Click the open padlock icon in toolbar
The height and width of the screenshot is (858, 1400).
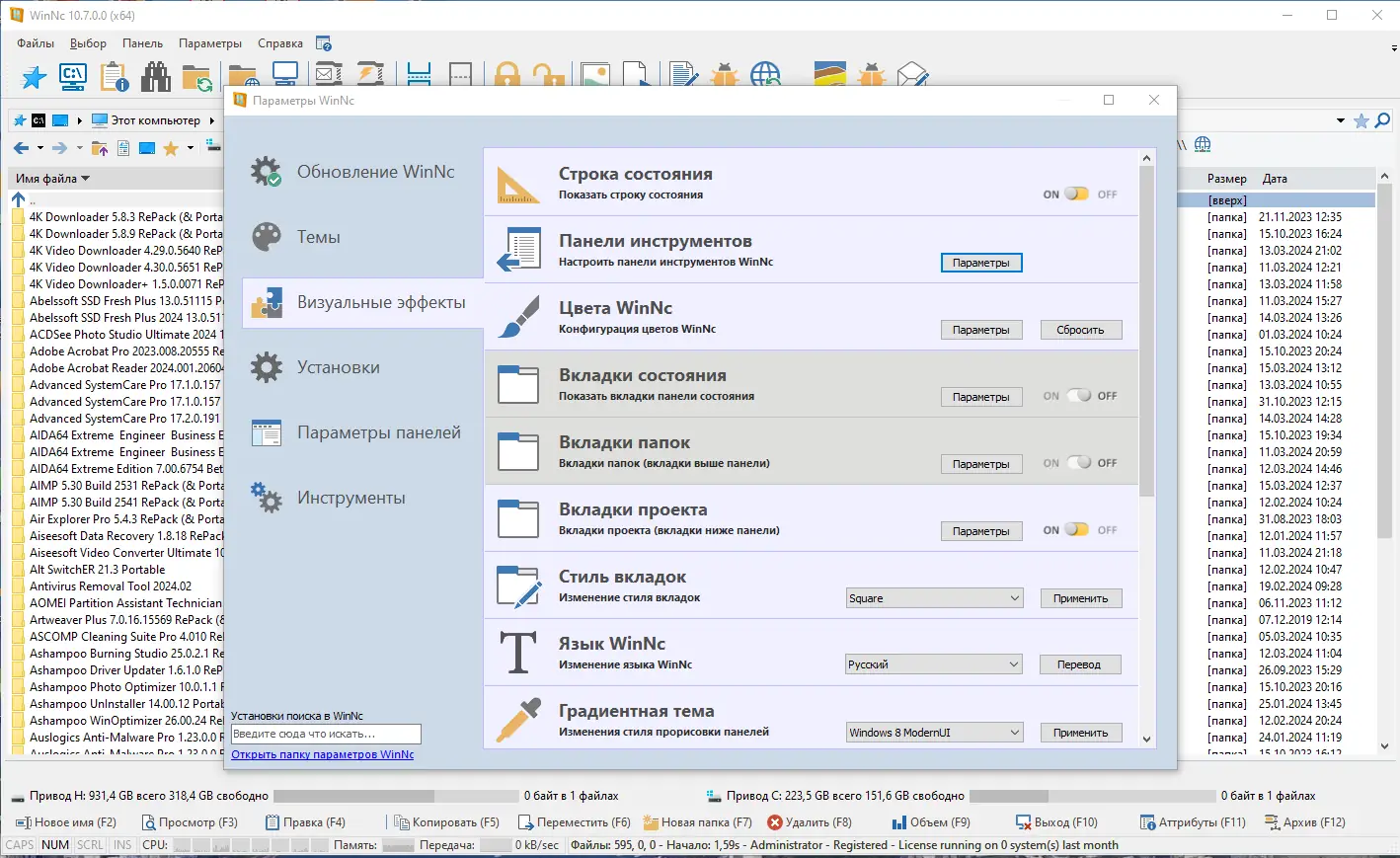548,75
